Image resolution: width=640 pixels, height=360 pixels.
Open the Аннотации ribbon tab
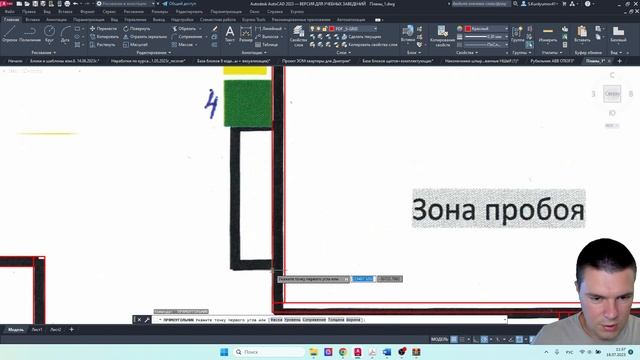tap(56, 20)
